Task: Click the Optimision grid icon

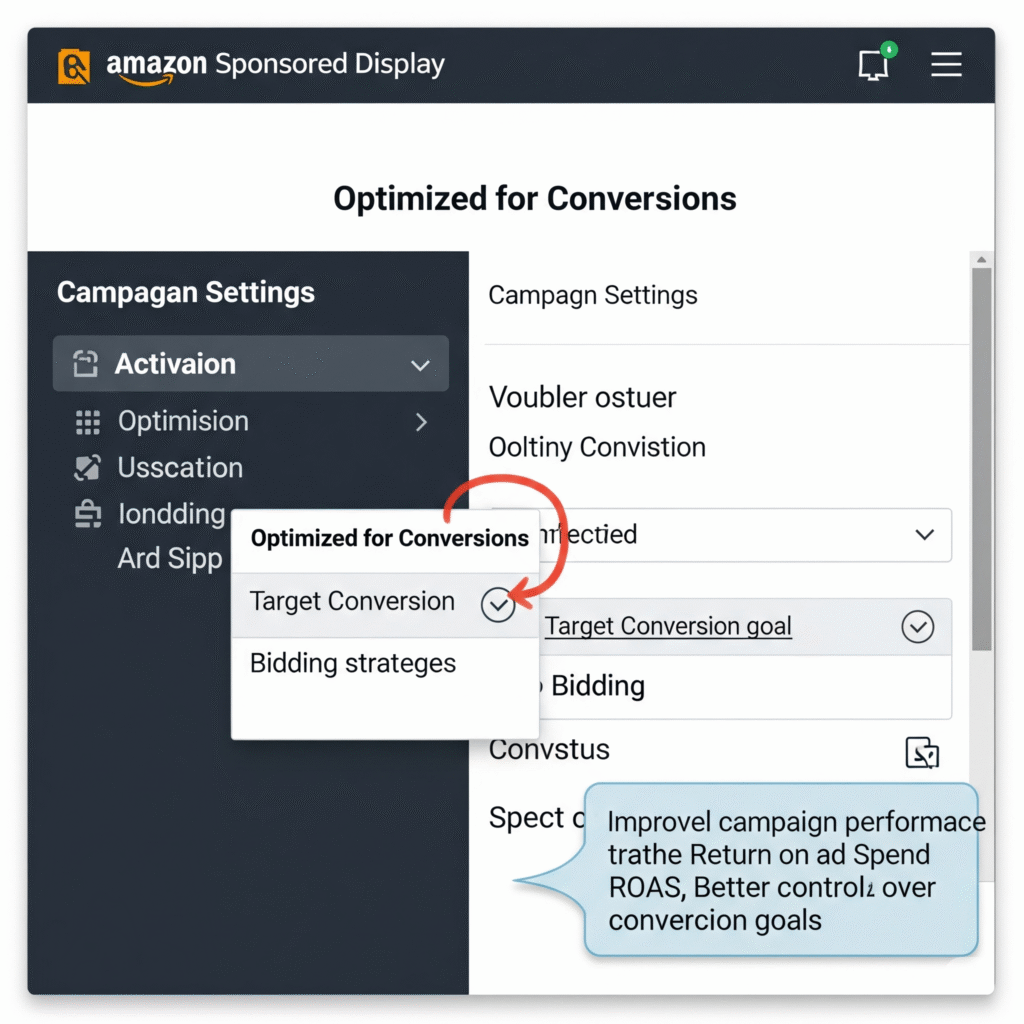Action: click(x=88, y=422)
